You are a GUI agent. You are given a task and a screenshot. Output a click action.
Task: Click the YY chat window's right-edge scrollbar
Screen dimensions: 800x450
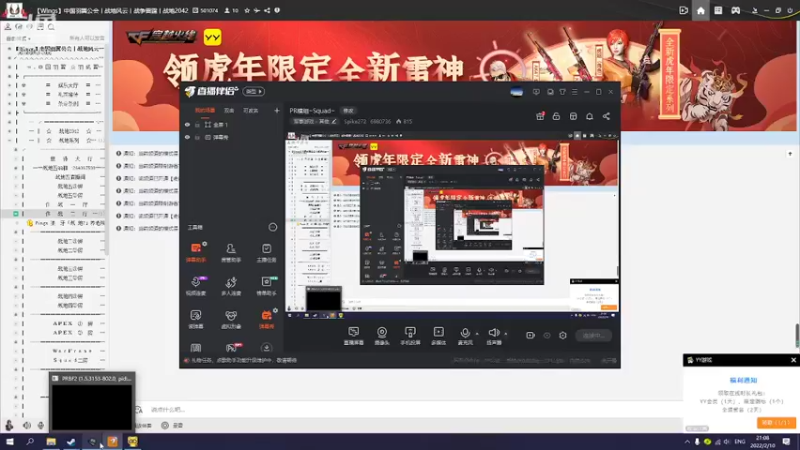pyautogui.click(x=796, y=335)
